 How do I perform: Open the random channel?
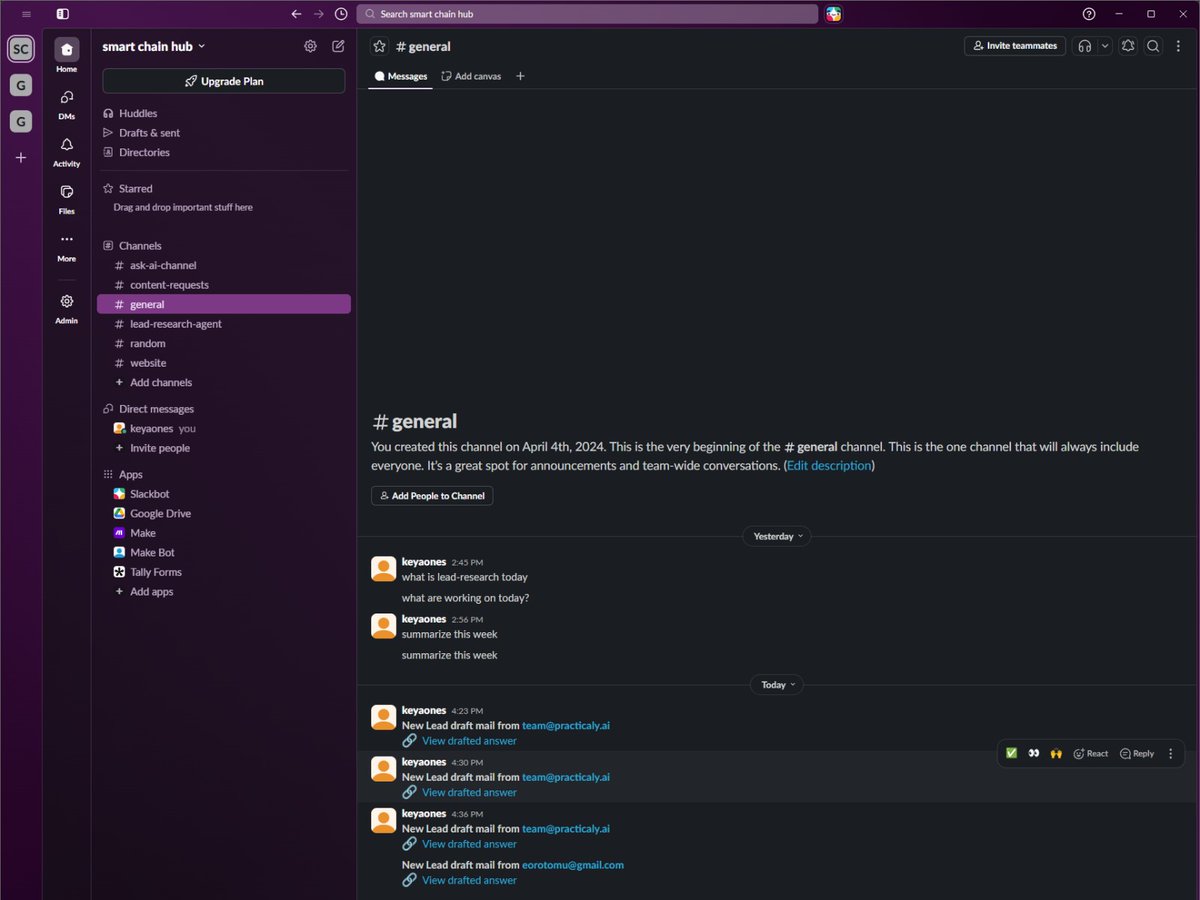pos(224,344)
